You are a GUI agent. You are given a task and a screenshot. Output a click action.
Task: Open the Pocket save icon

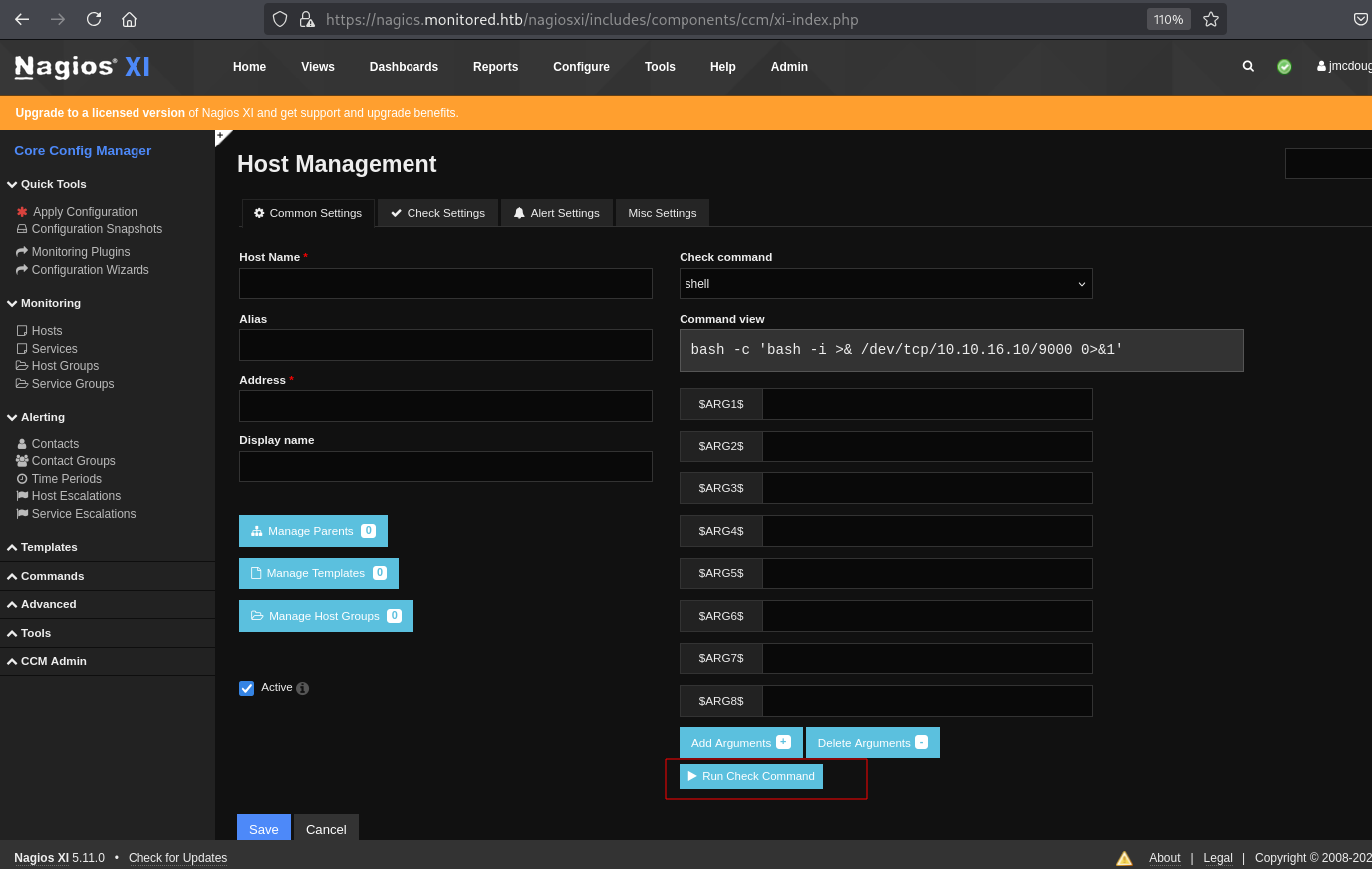click(x=1360, y=19)
